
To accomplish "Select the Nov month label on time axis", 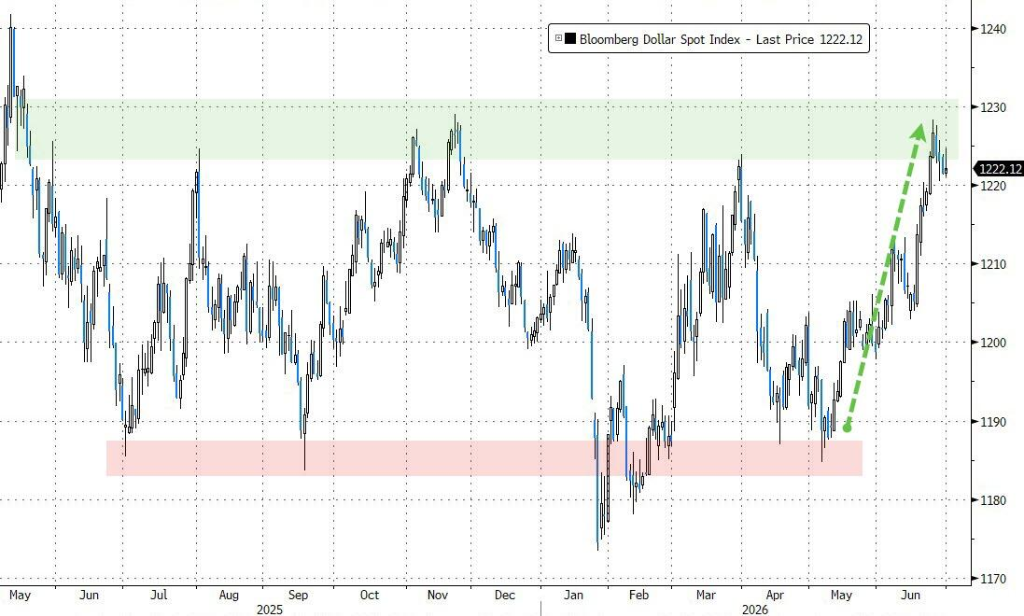I will (x=438, y=595).
